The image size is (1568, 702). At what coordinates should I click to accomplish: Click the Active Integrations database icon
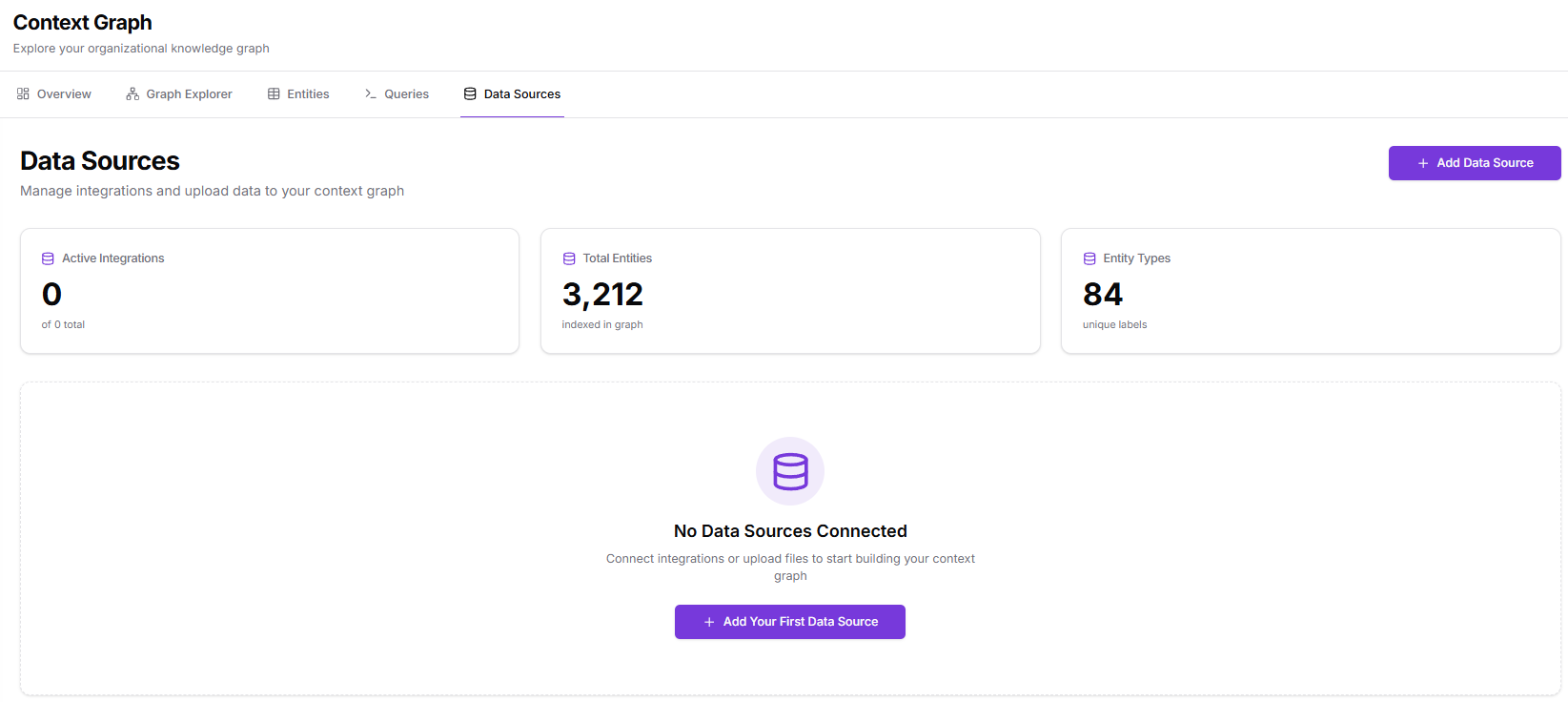[48, 258]
